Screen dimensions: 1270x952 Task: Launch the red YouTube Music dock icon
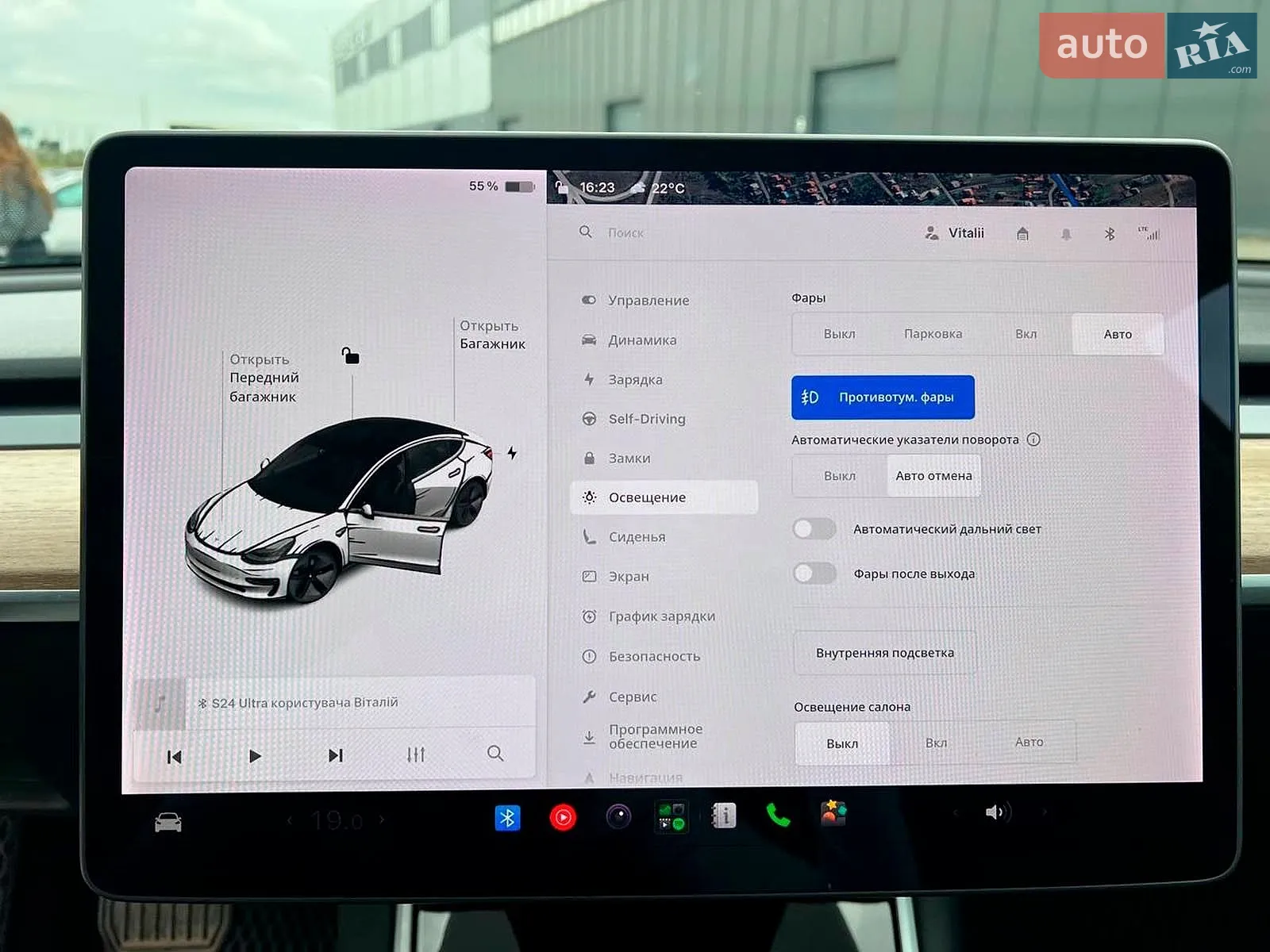(563, 817)
